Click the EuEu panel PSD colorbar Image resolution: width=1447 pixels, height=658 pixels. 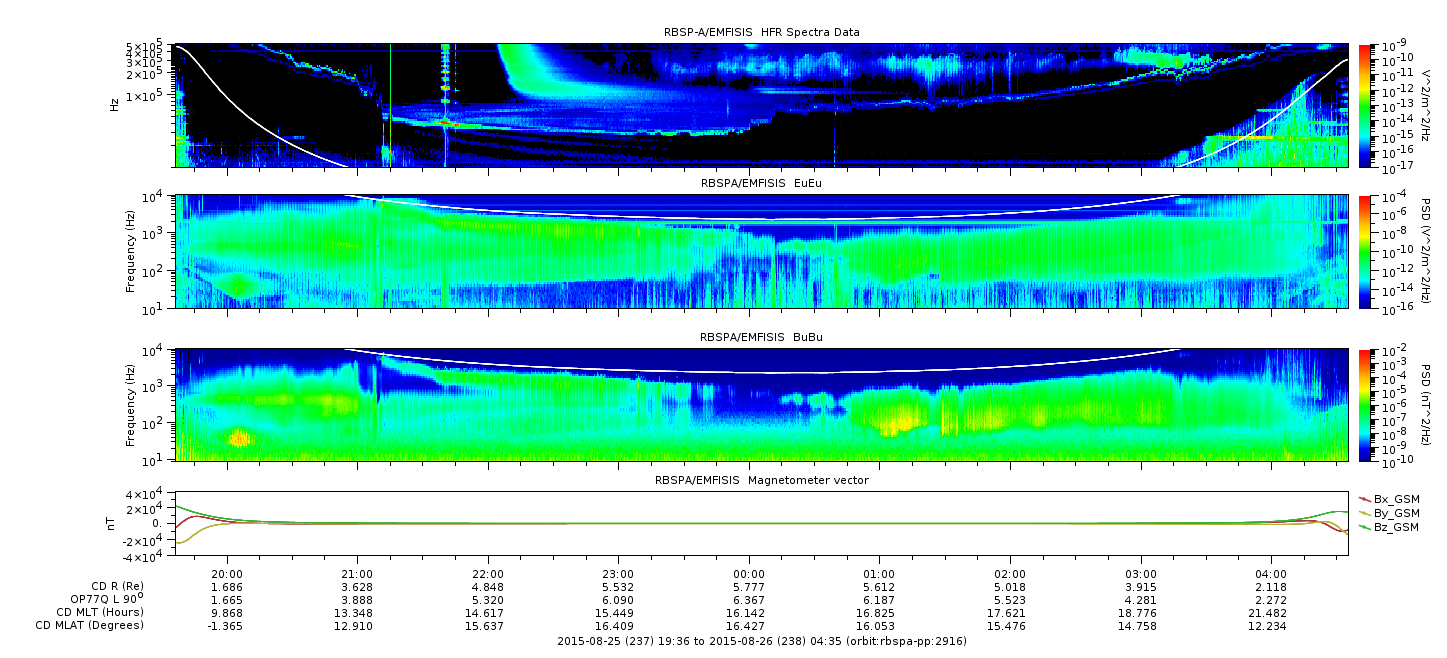[1366, 252]
